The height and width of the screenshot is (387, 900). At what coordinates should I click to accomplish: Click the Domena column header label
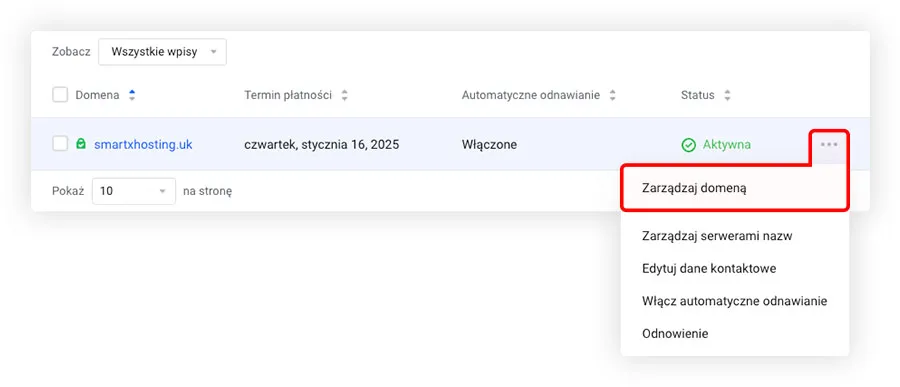98,95
